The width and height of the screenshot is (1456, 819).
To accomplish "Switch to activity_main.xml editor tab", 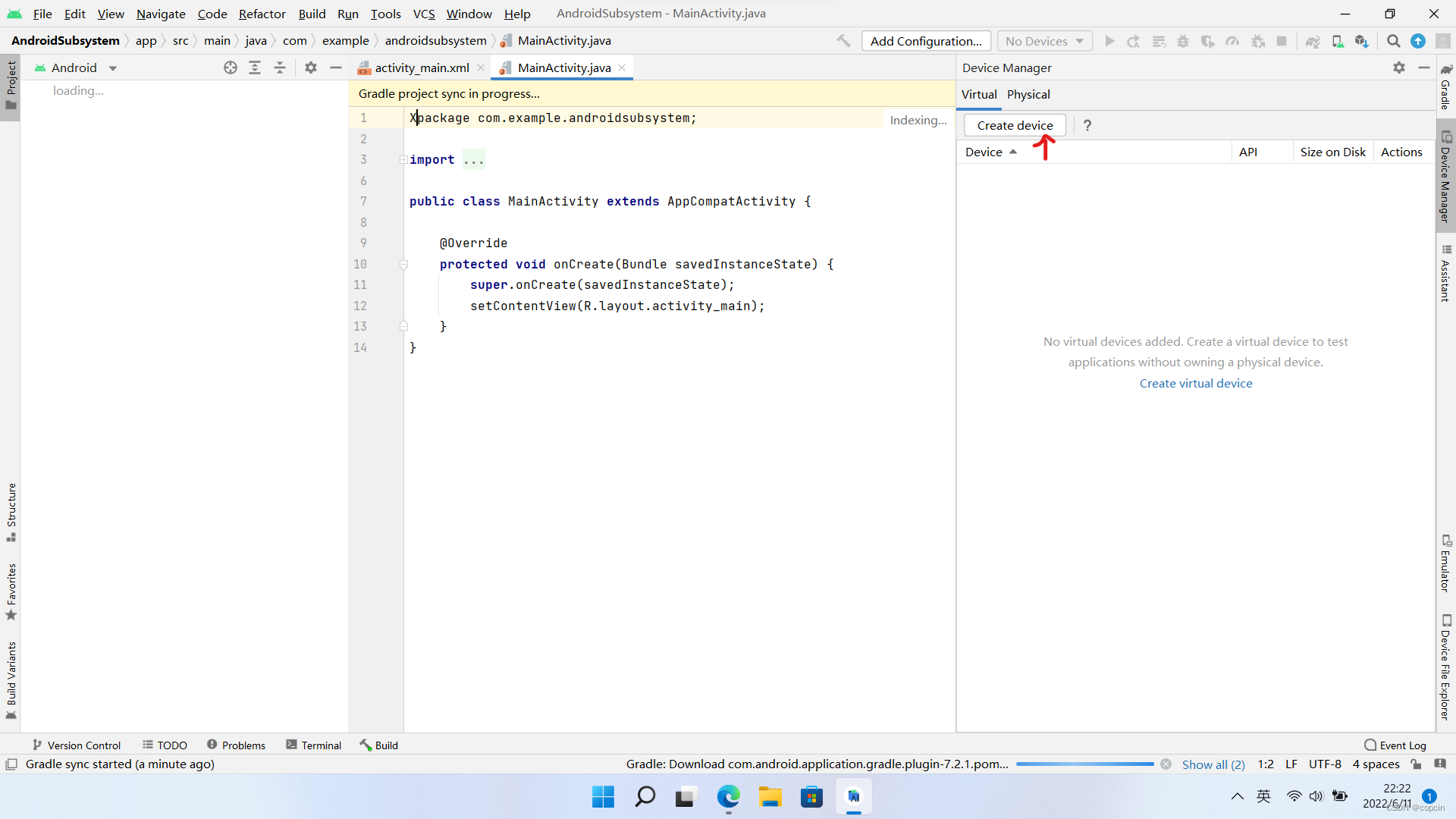I will click(420, 67).
